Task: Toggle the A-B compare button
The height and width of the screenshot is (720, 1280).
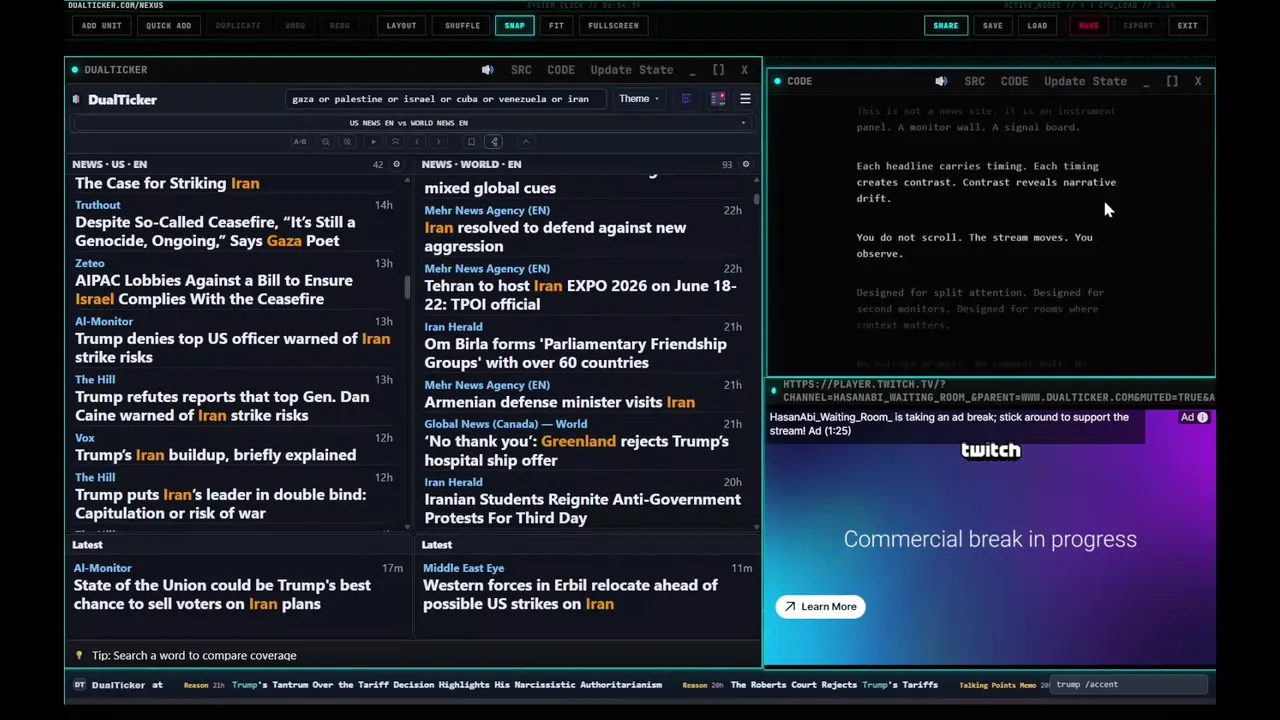Action: click(x=300, y=142)
